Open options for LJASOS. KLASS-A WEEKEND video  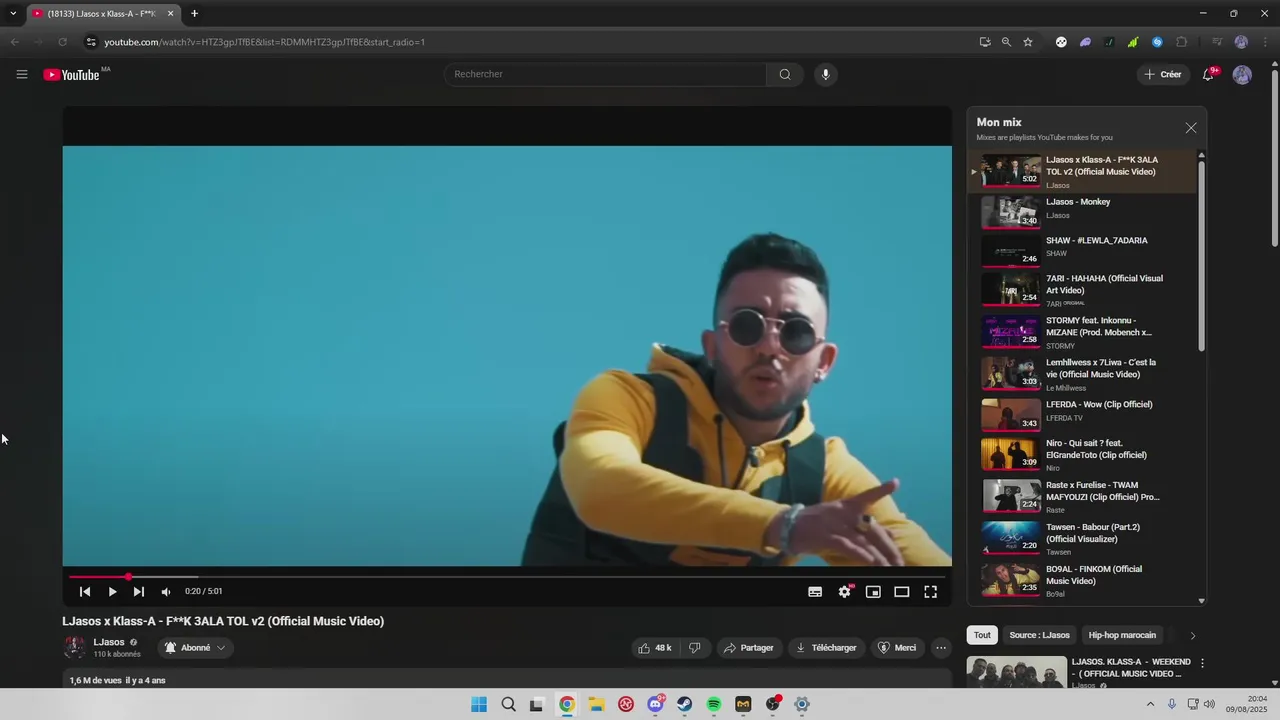click(1202, 663)
